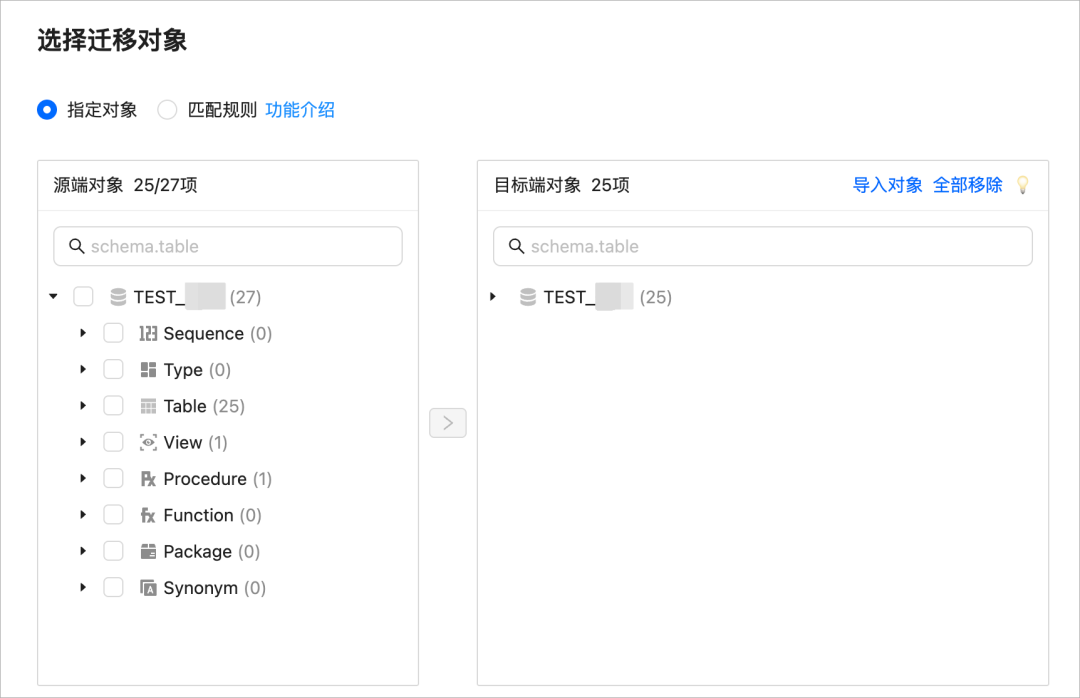Click the transfer arrow between panels

point(447,422)
